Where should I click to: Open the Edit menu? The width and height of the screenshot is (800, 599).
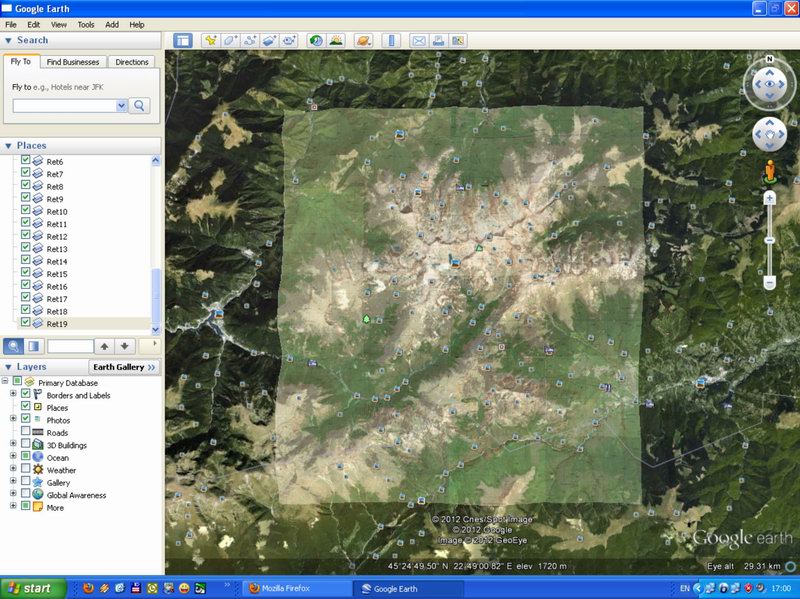click(34, 24)
